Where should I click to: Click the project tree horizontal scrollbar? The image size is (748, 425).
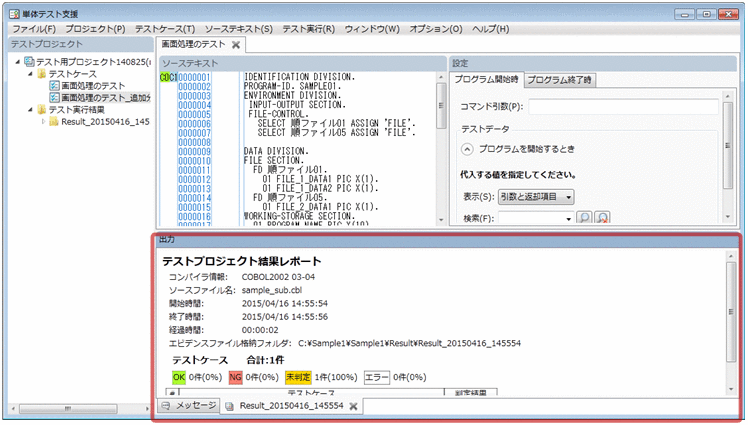click(x=67, y=409)
